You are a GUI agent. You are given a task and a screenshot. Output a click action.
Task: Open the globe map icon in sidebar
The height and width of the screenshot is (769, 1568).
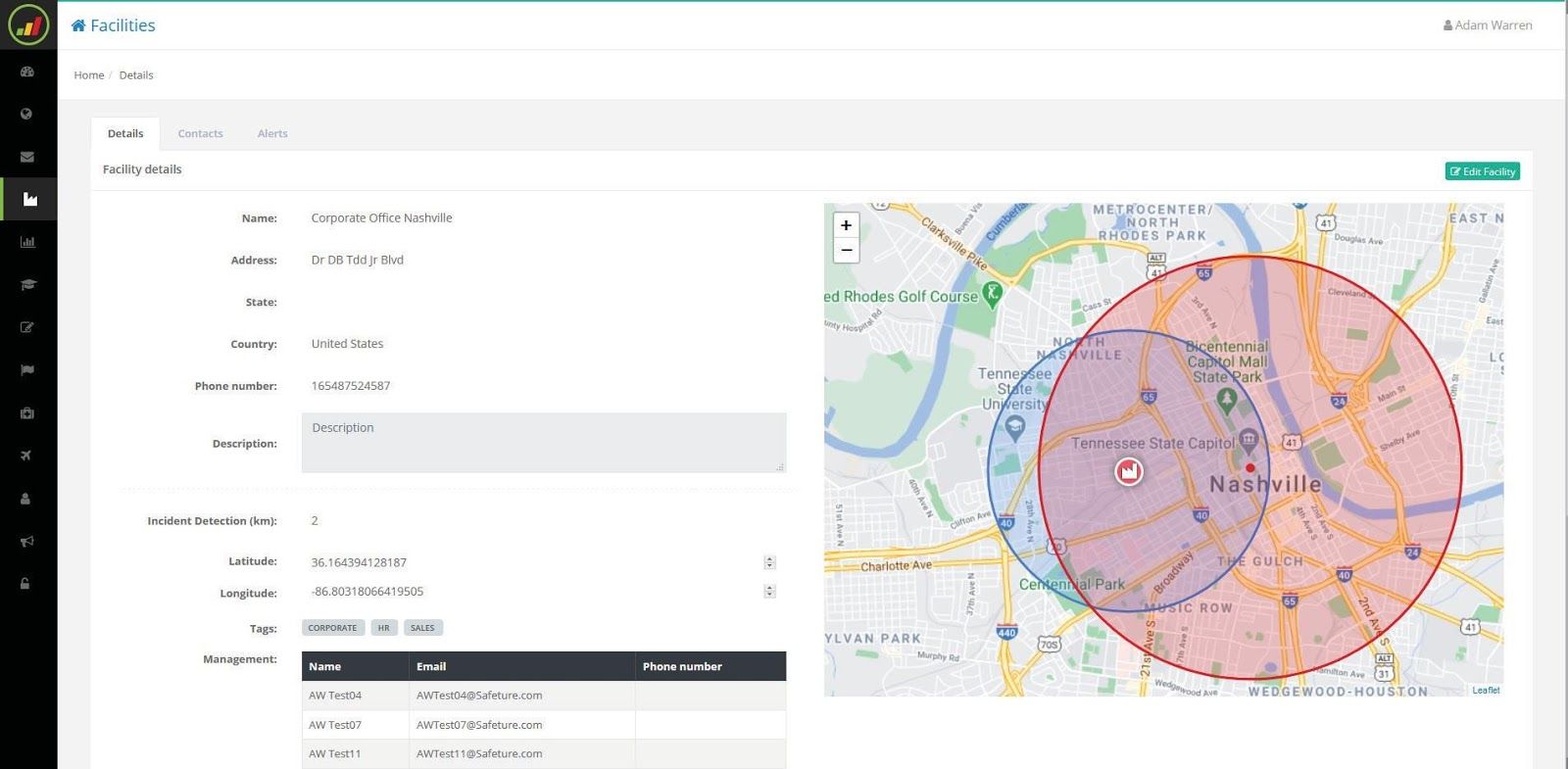click(x=27, y=114)
